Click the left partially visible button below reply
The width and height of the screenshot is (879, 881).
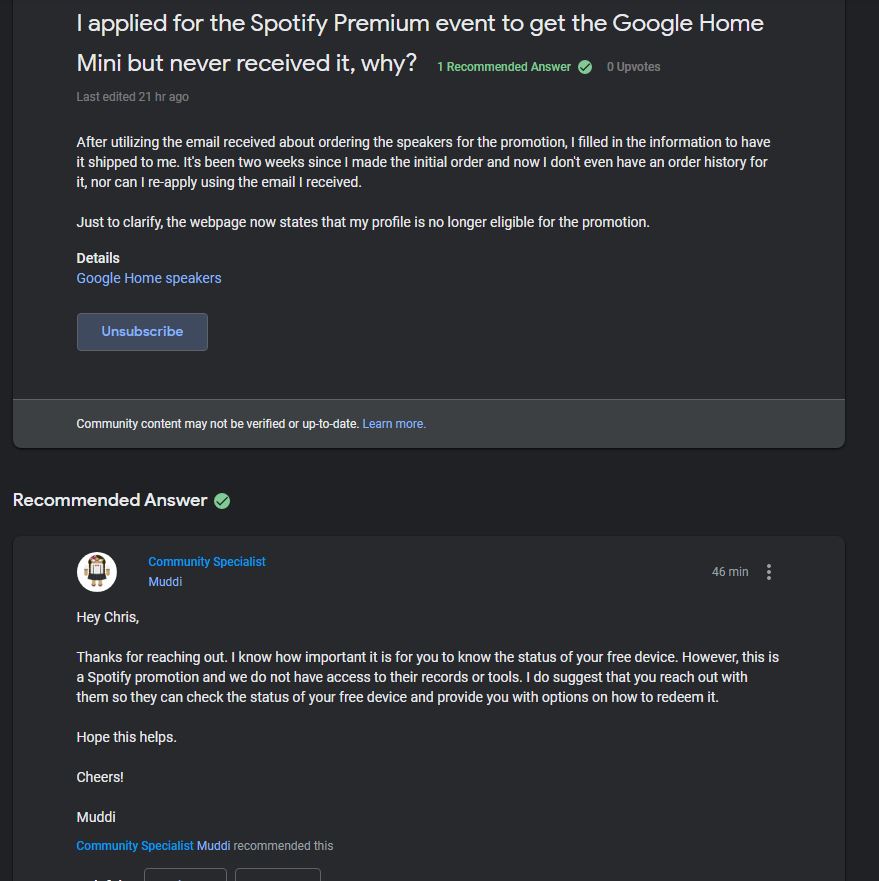[x=185, y=875]
